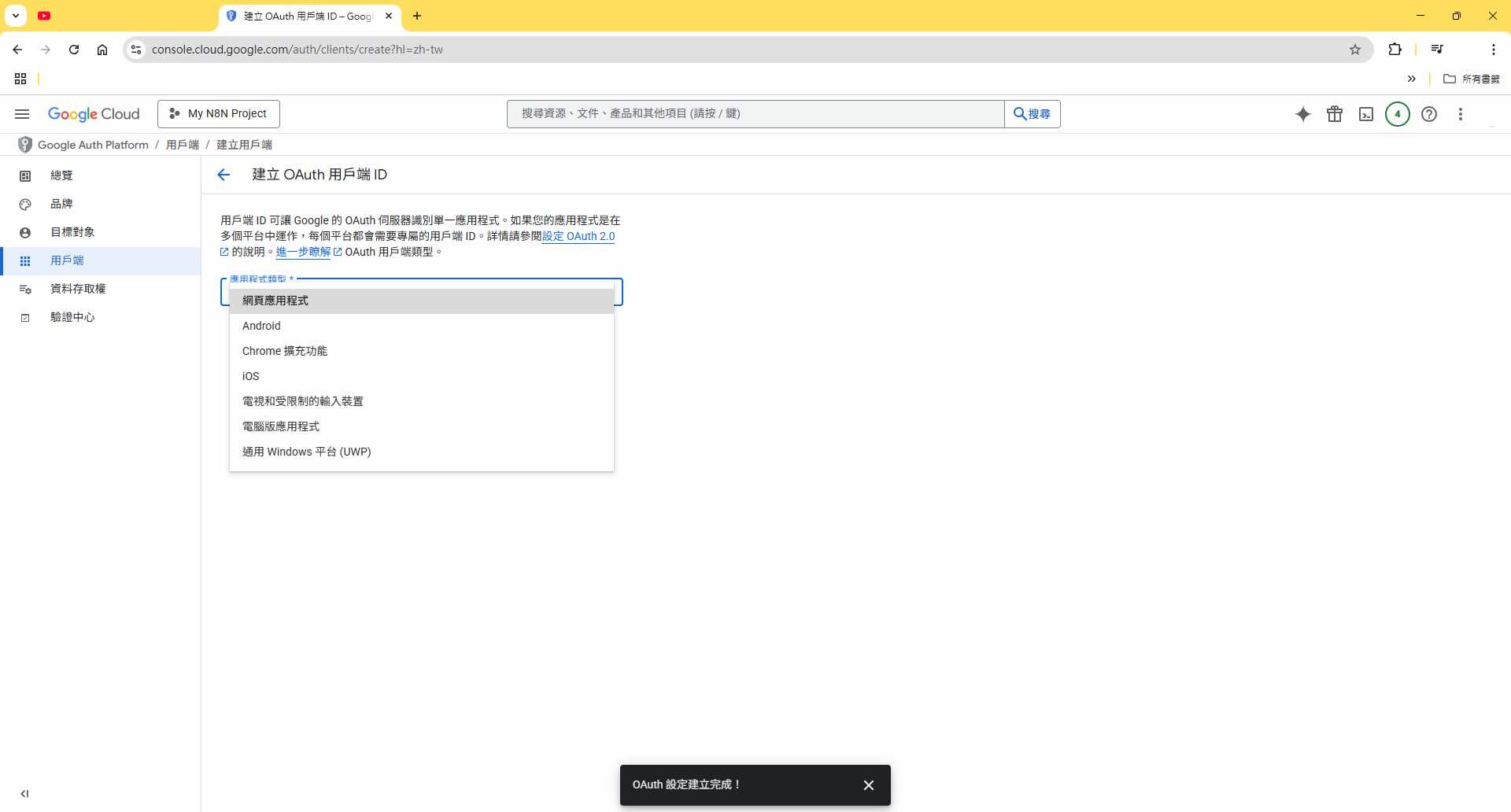Click the Google Cloud logo
Viewport: 1511px width, 812px height.
click(94, 114)
